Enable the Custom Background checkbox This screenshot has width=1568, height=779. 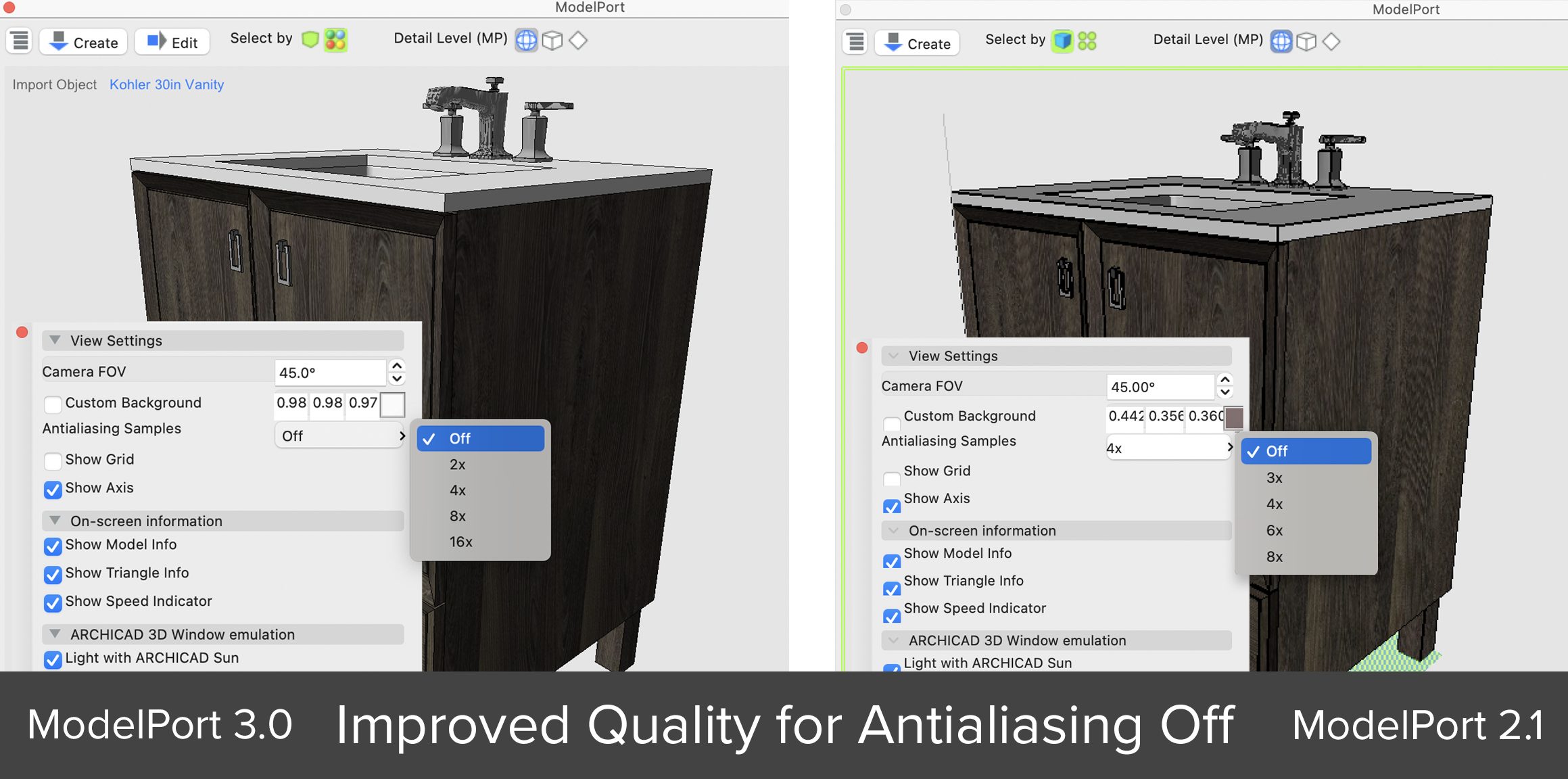click(x=53, y=404)
